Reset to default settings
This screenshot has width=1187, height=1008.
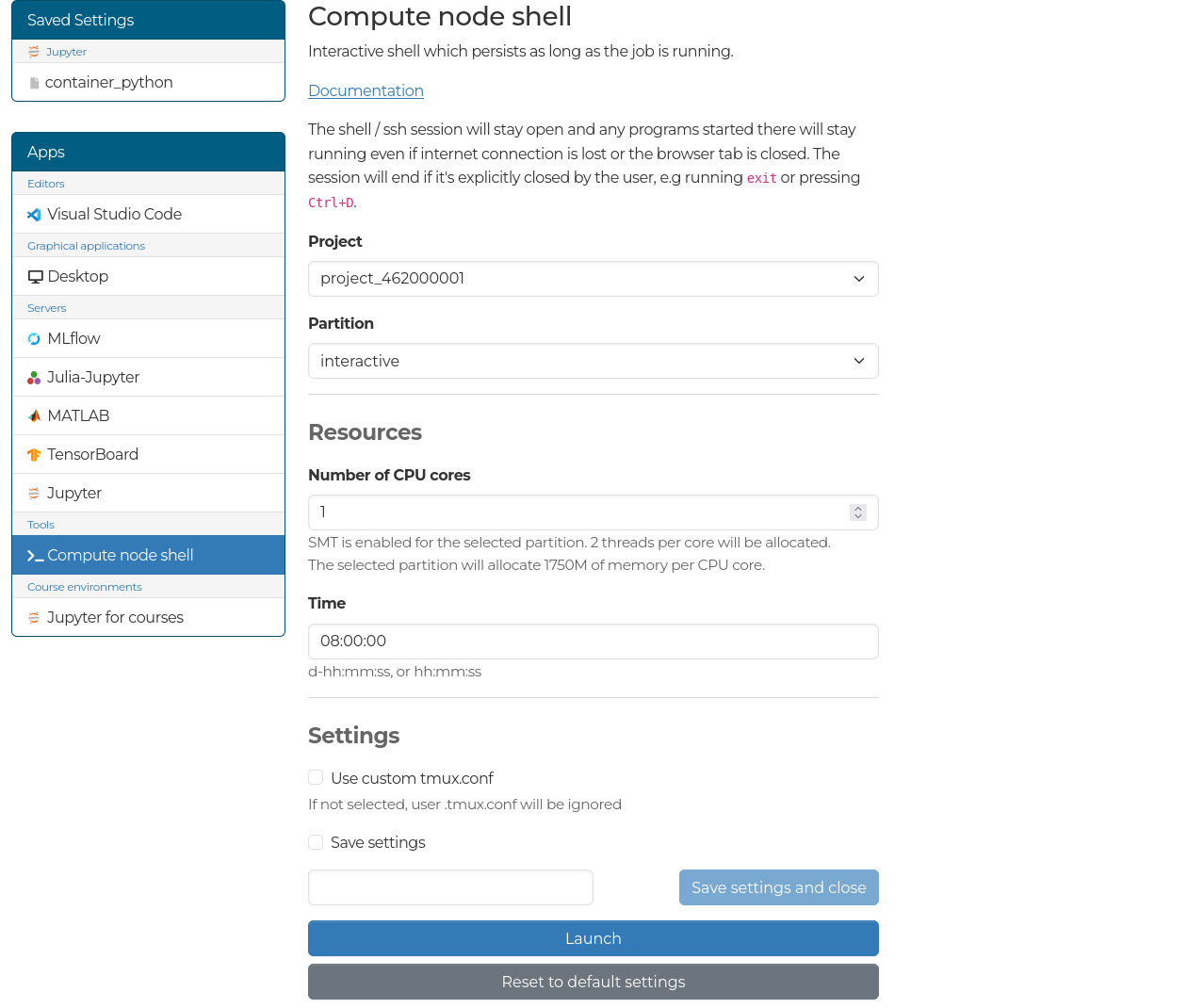[593, 982]
